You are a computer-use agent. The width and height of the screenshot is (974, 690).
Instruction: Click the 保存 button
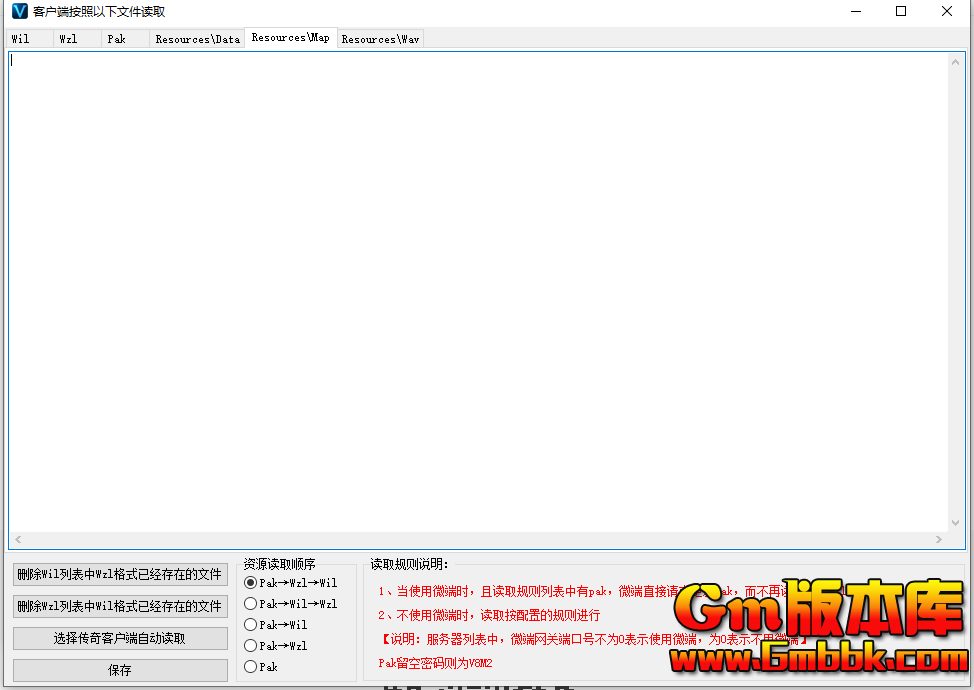click(x=120, y=670)
